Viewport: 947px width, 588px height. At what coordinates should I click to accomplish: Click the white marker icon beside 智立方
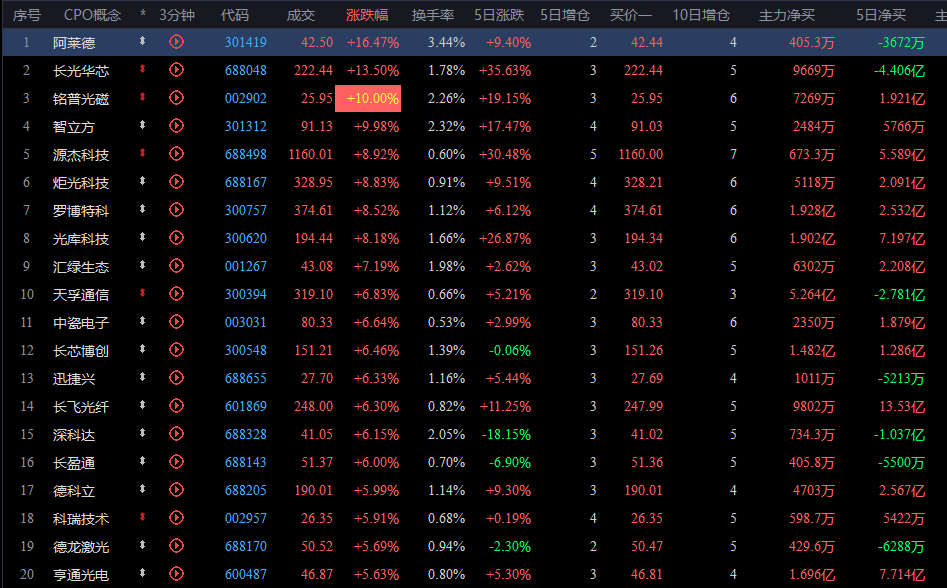pyautogui.click(x=143, y=126)
